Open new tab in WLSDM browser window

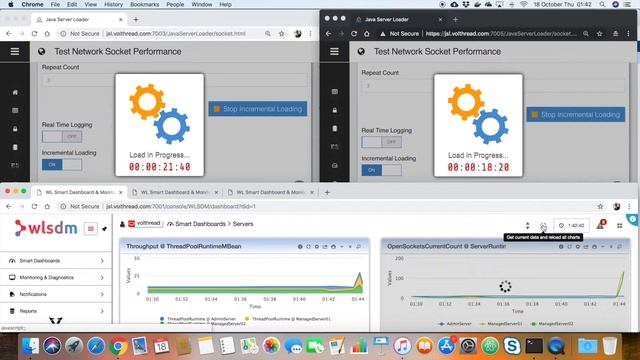pyautogui.click(x=327, y=192)
